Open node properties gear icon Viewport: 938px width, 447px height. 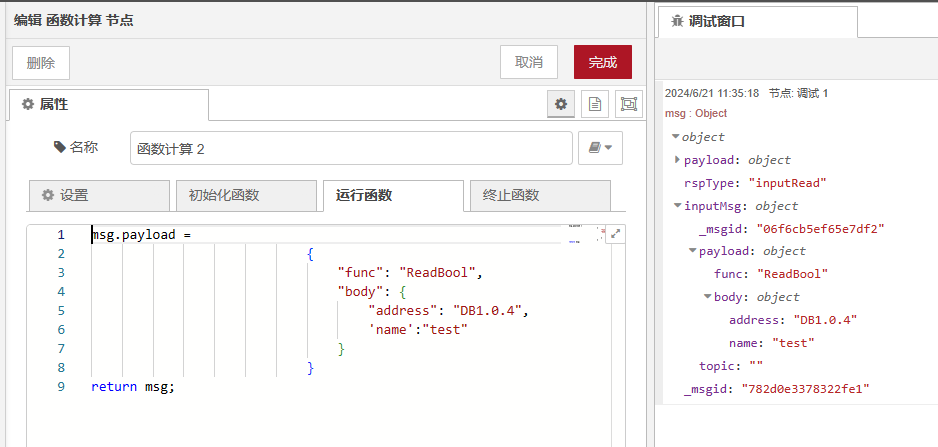(x=561, y=104)
